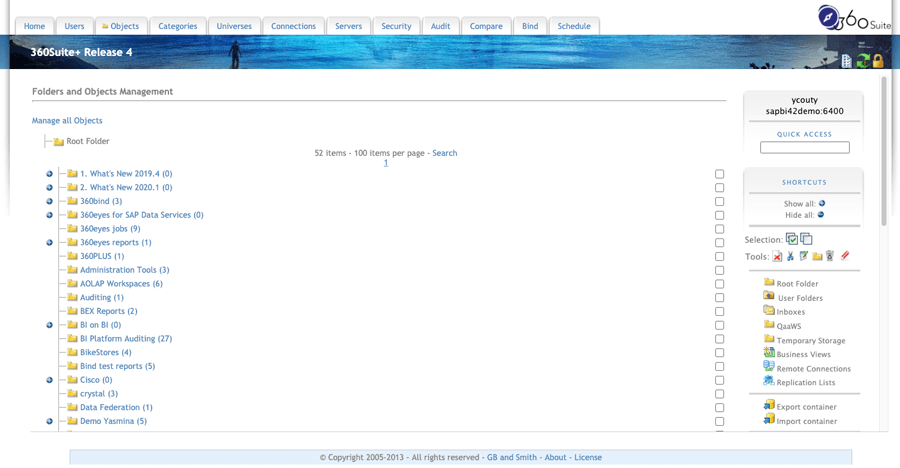Click the Import container icon
900x468 pixels.
[769, 419]
